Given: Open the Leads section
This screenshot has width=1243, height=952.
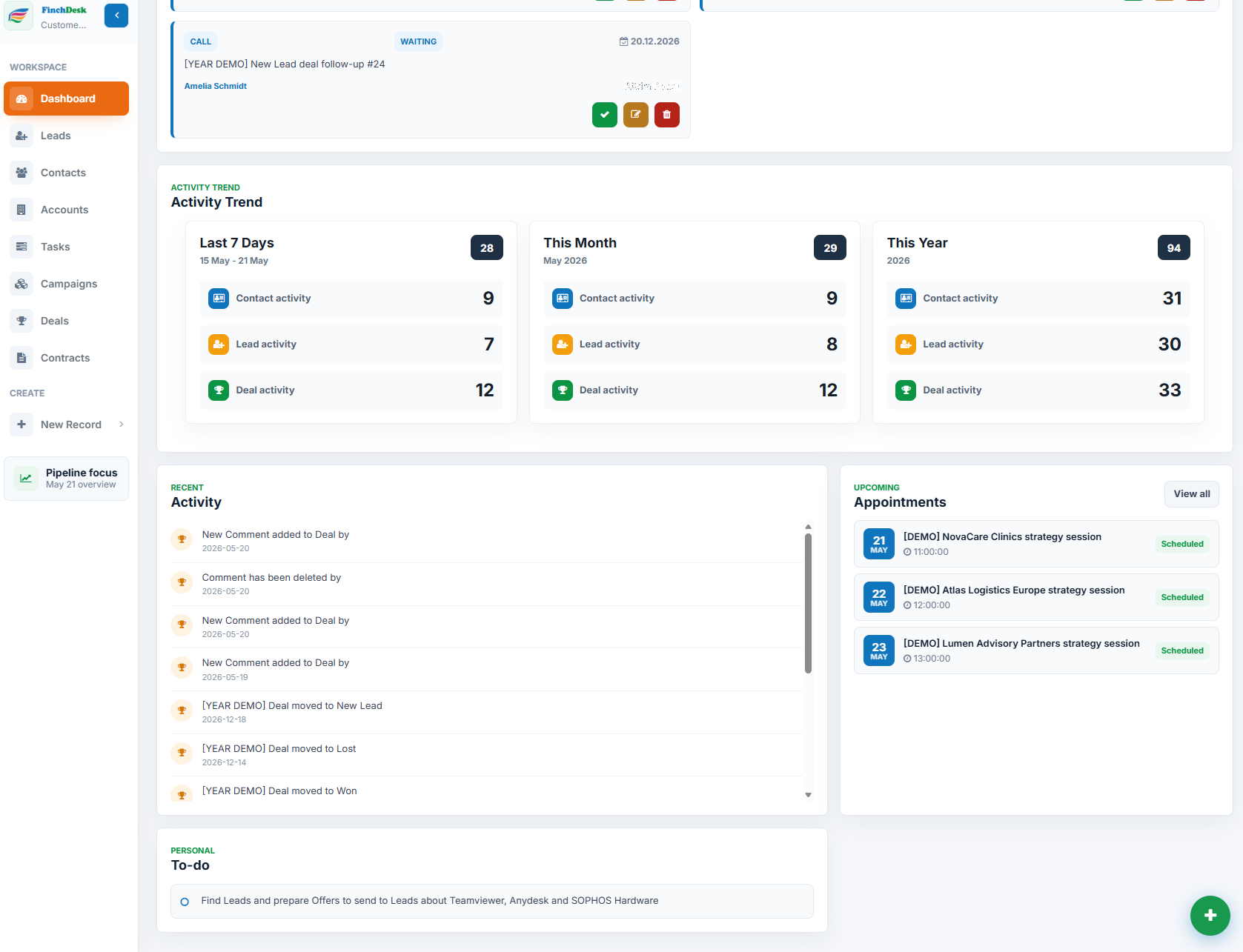Looking at the screenshot, I should tap(66, 136).
